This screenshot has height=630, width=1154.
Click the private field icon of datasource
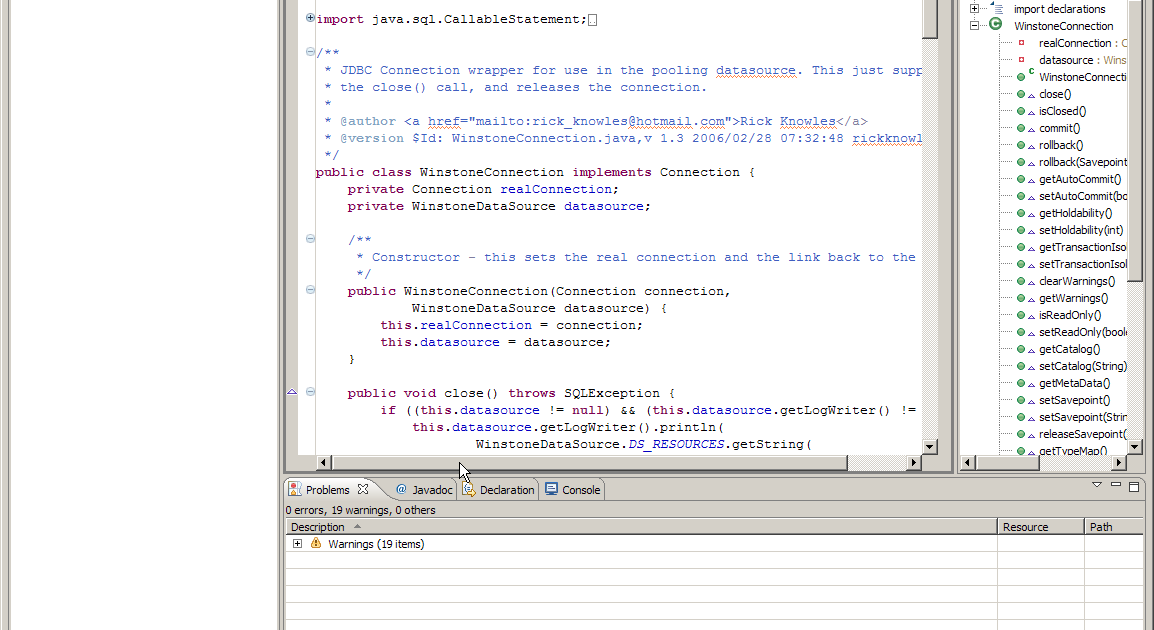click(x=1022, y=60)
